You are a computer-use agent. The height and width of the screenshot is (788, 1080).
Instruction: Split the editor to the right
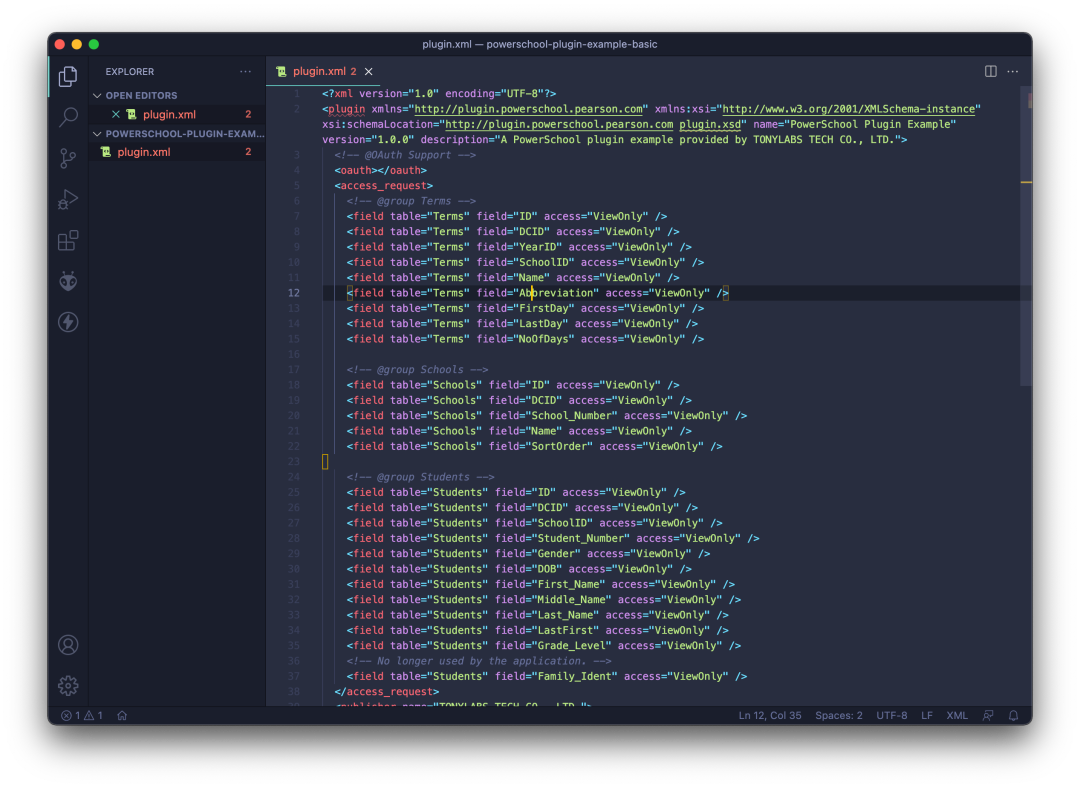coord(990,72)
